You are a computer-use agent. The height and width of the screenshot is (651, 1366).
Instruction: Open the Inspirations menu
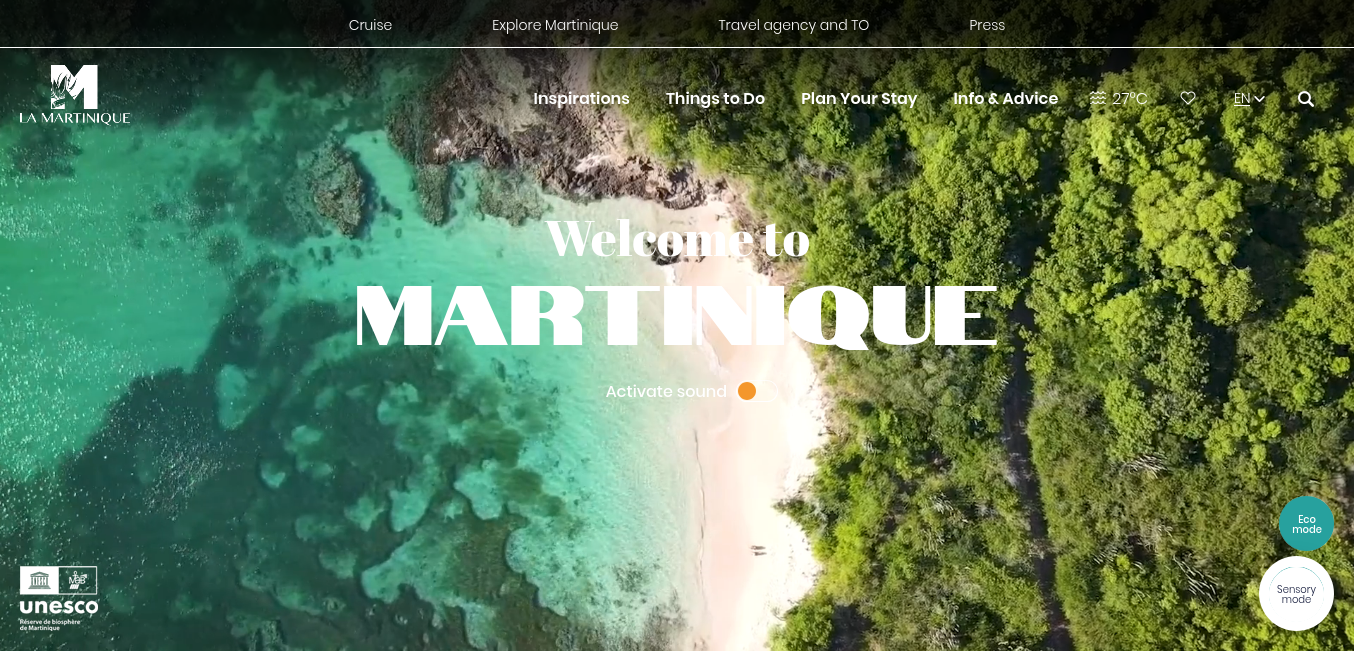[x=581, y=98]
